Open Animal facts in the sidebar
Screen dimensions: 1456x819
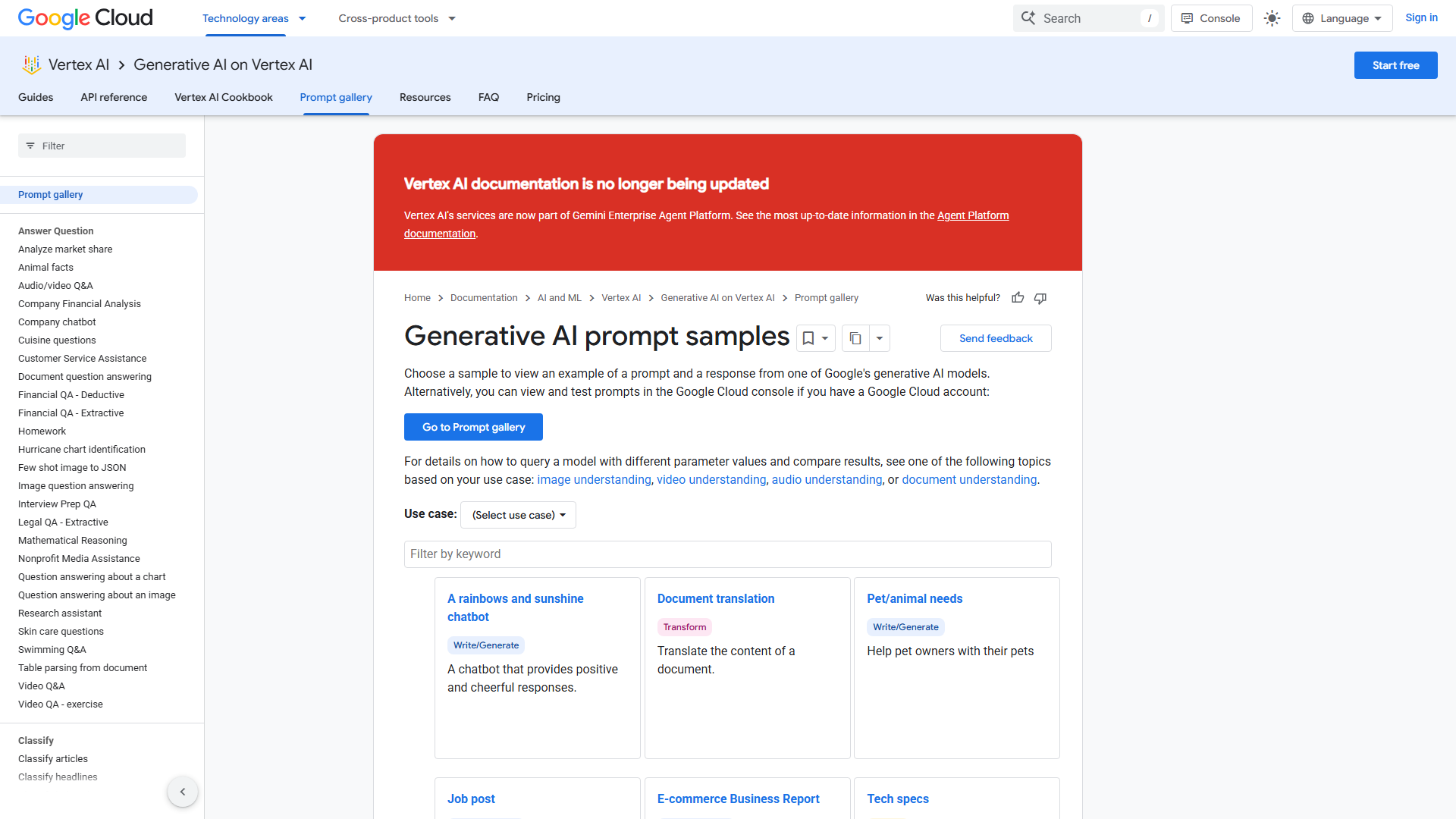(x=45, y=268)
